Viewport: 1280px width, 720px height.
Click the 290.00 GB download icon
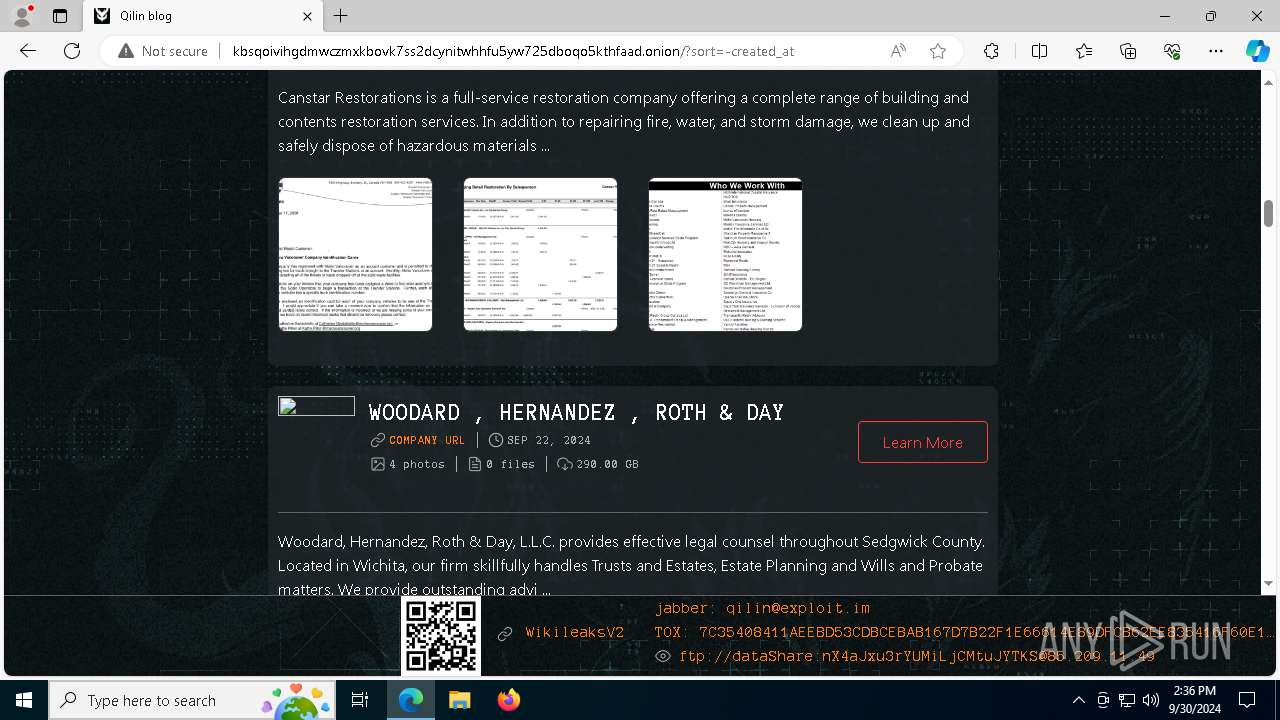[x=565, y=464]
